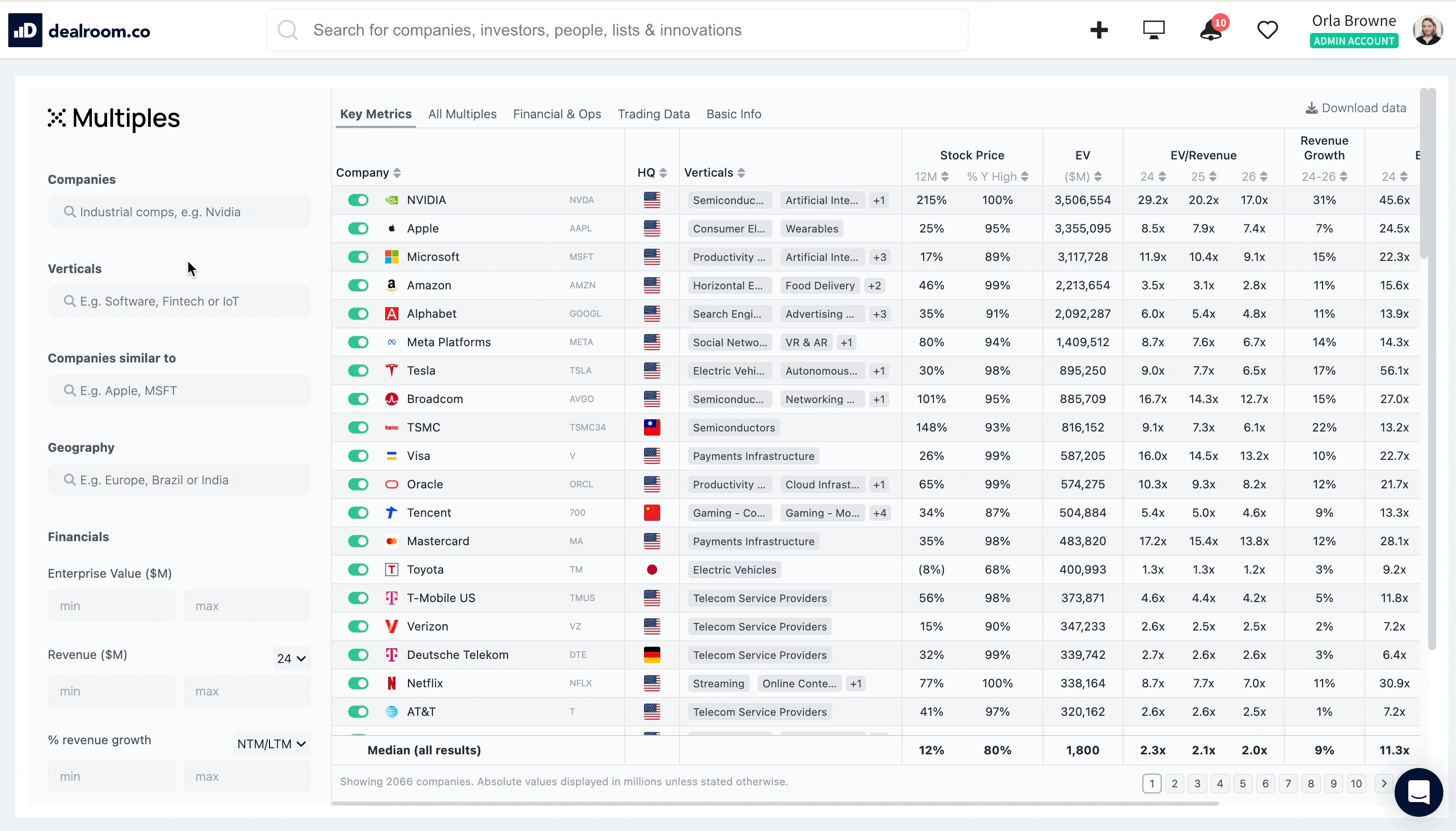Disable the Alphabet row switch

358,314
